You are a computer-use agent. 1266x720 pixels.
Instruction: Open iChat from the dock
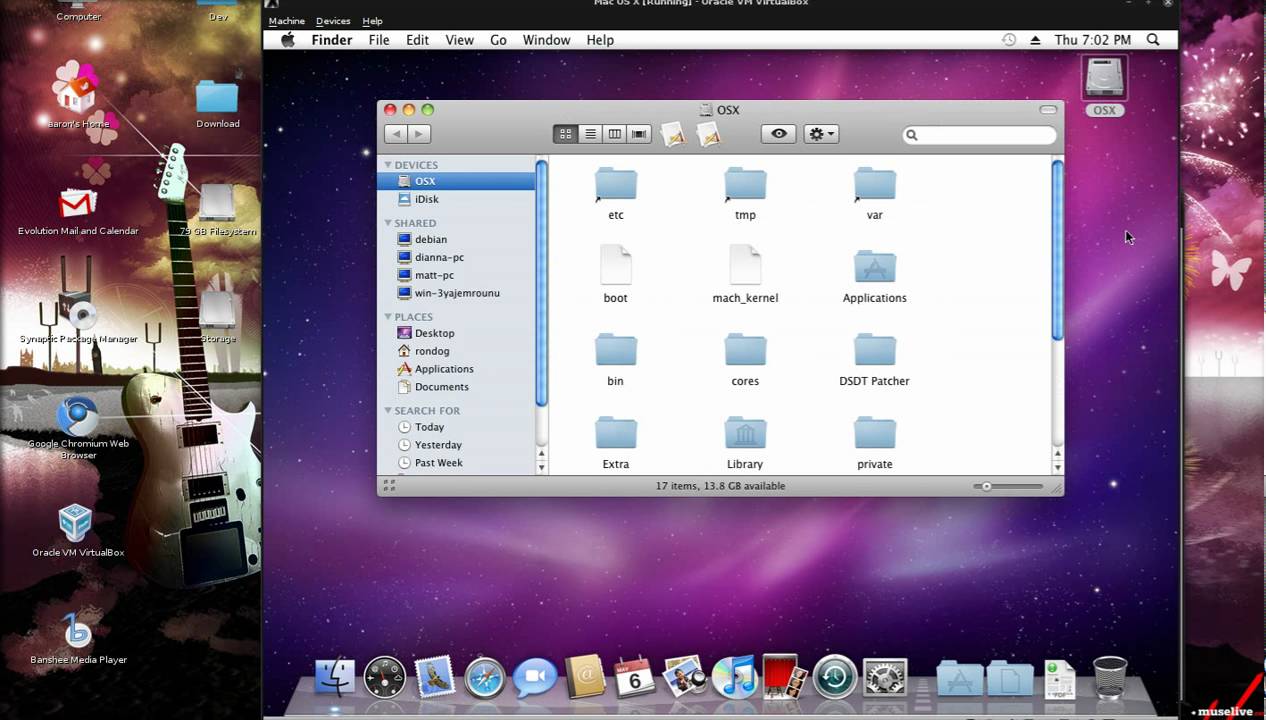pyautogui.click(x=535, y=679)
